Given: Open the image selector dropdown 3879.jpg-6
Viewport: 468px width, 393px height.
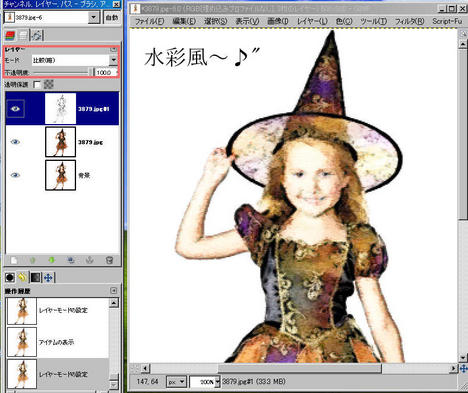Looking at the screenshot, I should point(52,17).
